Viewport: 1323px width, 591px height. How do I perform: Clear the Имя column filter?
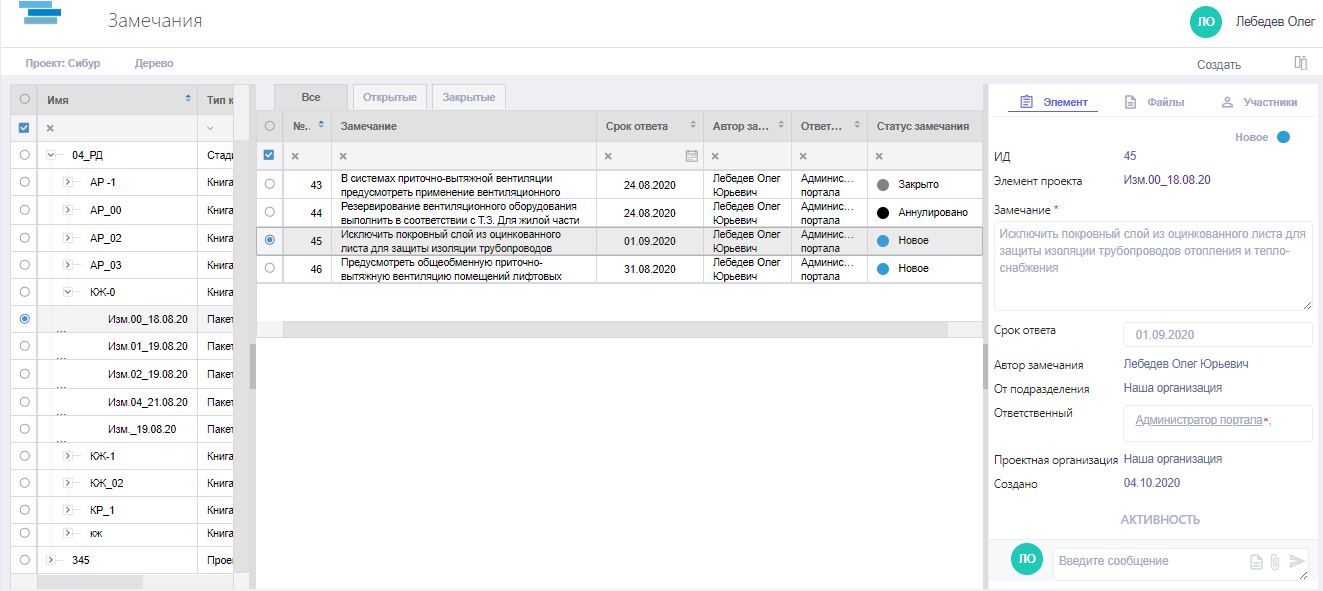click(50, 128)
